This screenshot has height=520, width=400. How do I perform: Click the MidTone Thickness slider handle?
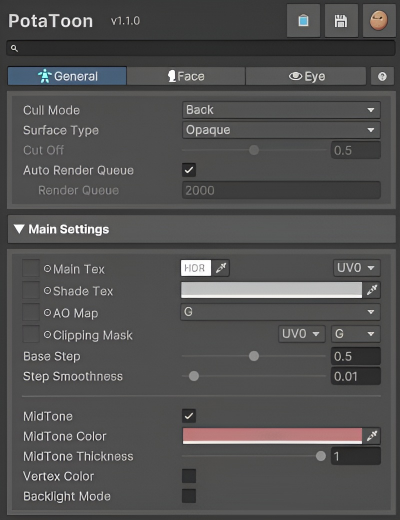[321, 456]
